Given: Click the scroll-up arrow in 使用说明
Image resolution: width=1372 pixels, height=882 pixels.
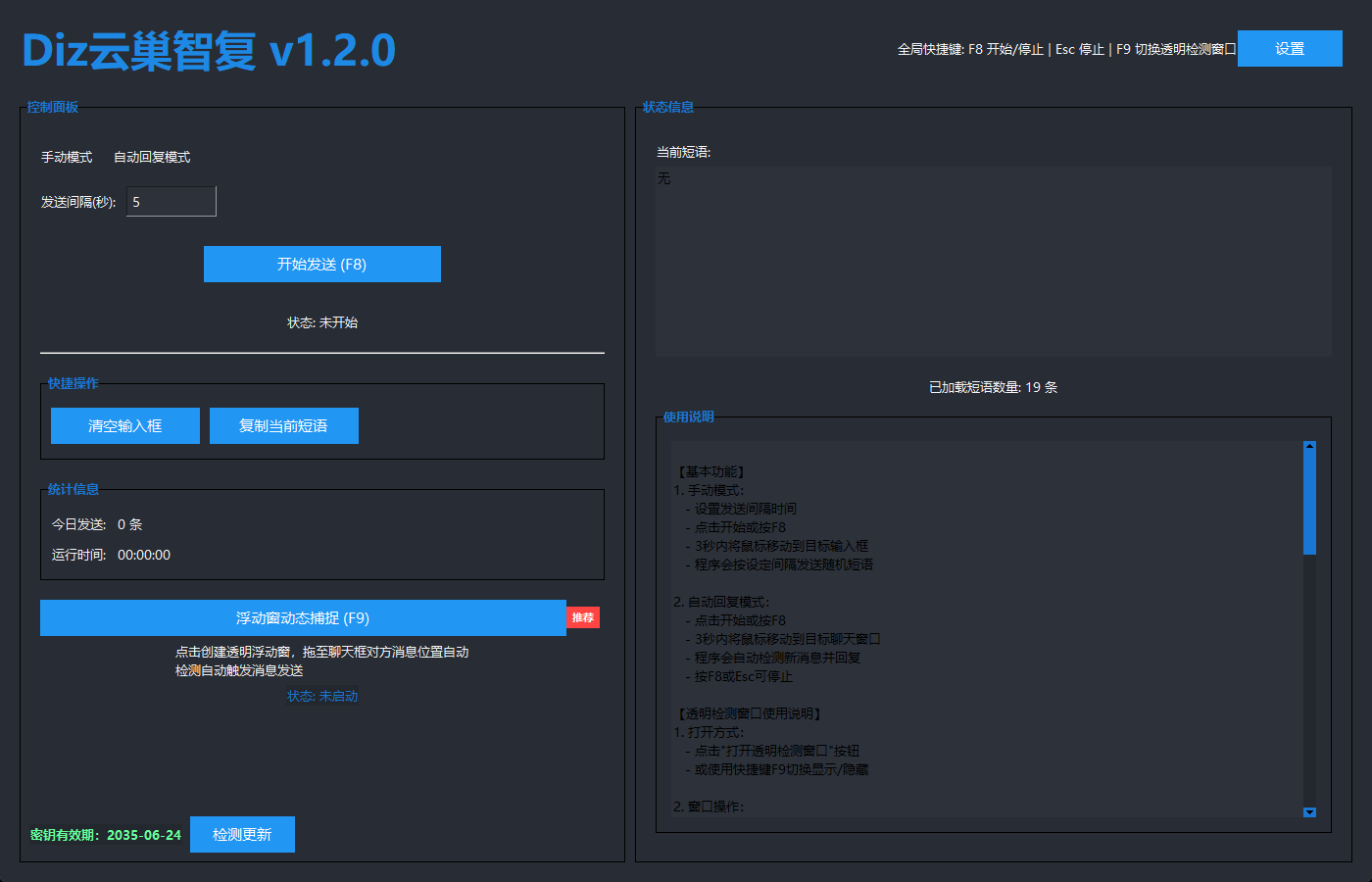Looking at the screenshot, I should [1309, 447].
